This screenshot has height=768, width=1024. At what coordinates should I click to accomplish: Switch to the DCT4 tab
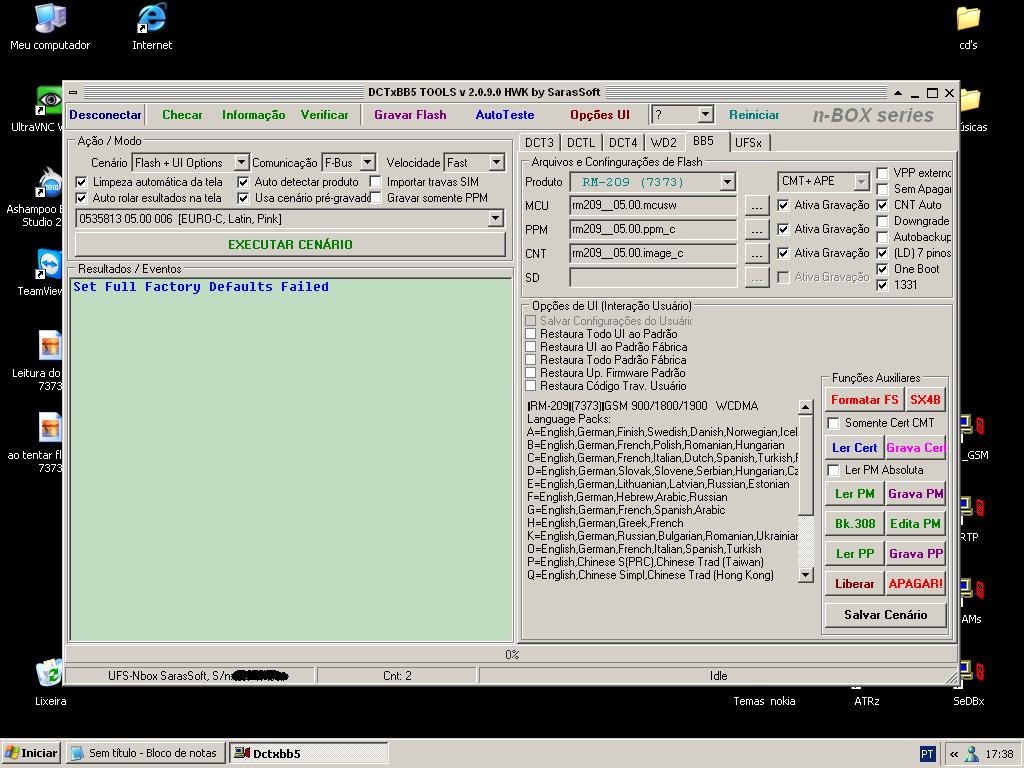click(623, 142)
